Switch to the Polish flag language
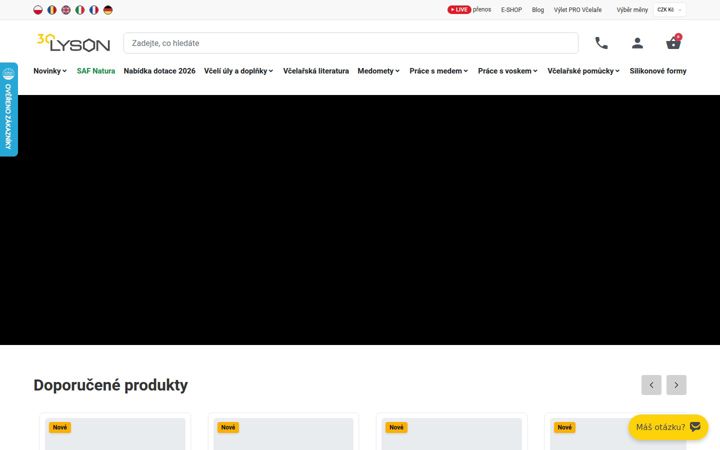Screen dimensions: 720x450 [x=38, y=10]
